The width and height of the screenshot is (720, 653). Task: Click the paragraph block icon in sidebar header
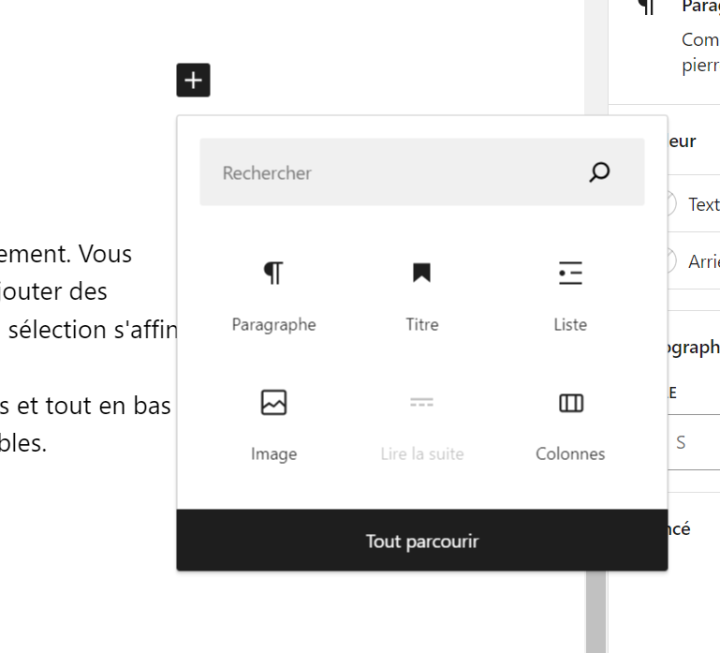(647, 6)
